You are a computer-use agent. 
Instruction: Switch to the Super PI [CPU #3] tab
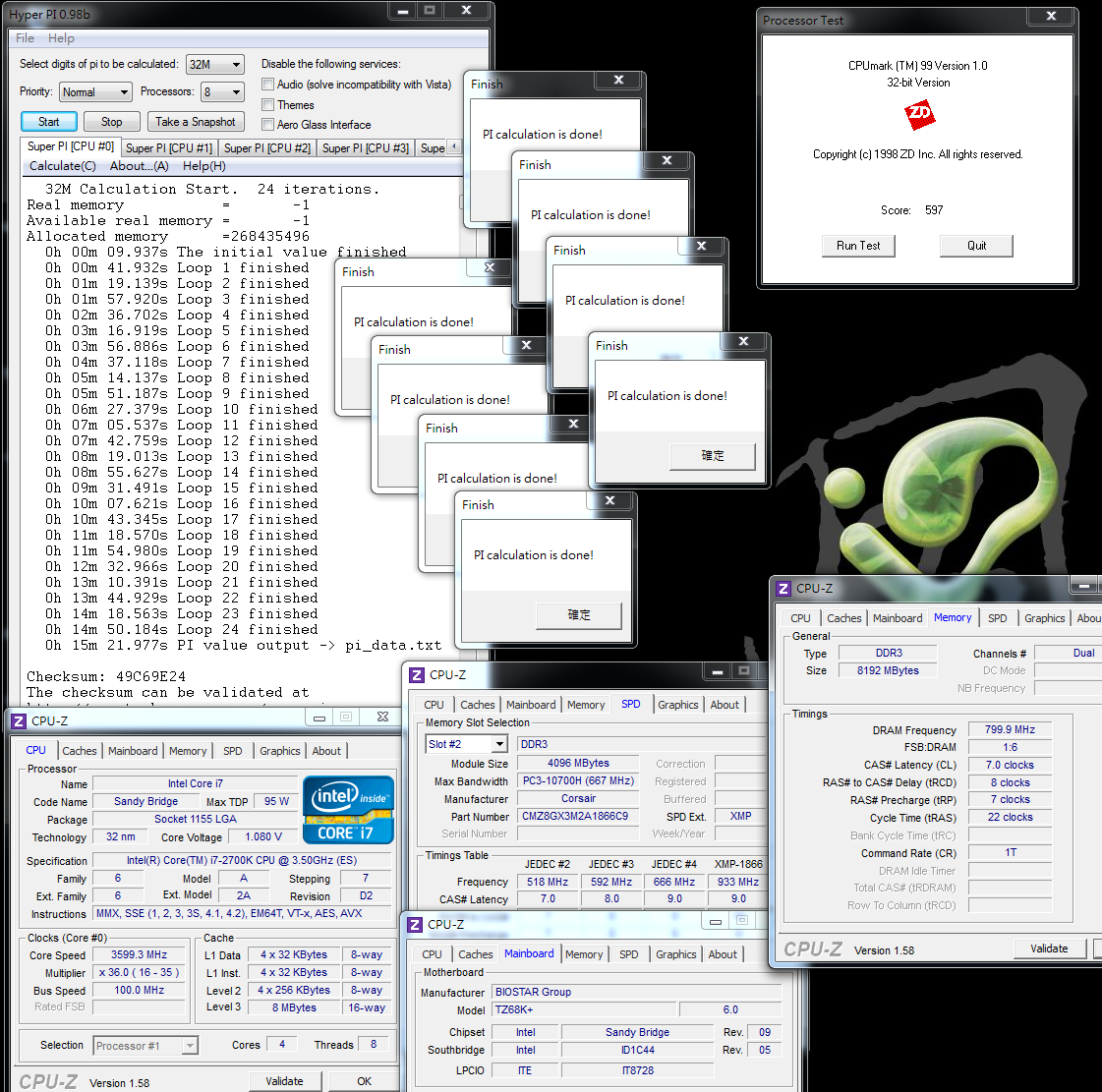pyautogui.click(x=366, y=148)
